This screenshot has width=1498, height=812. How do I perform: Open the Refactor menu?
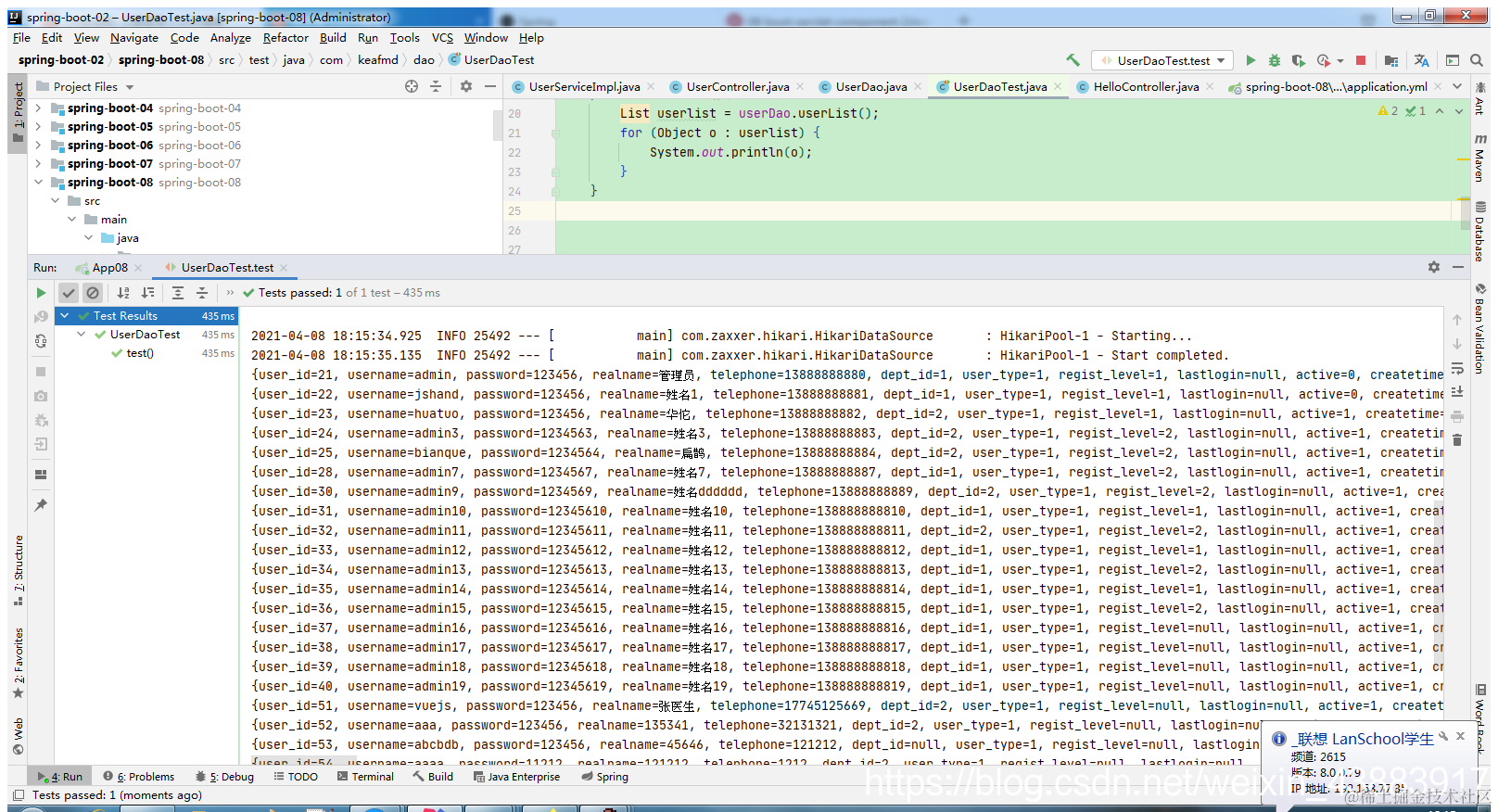coord(286,38)
